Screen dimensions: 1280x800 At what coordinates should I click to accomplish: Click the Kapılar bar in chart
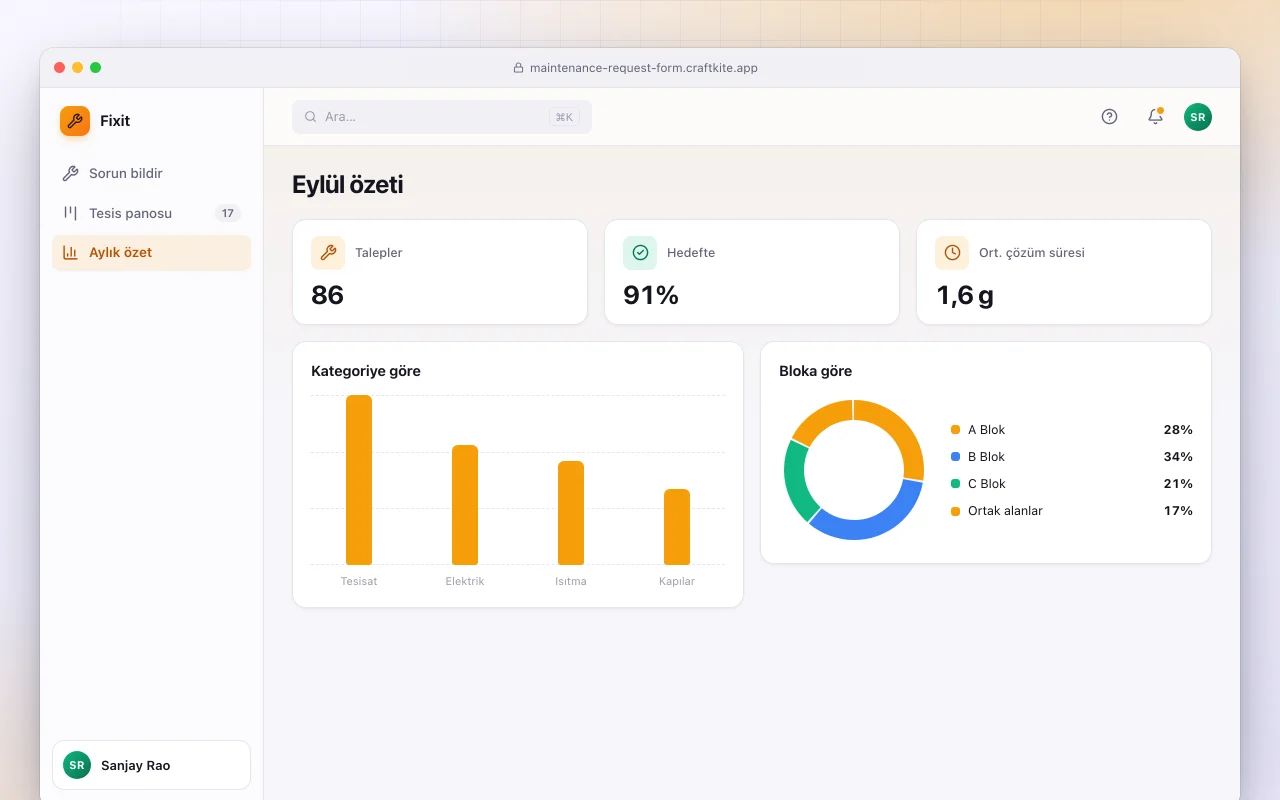(677, 527)
